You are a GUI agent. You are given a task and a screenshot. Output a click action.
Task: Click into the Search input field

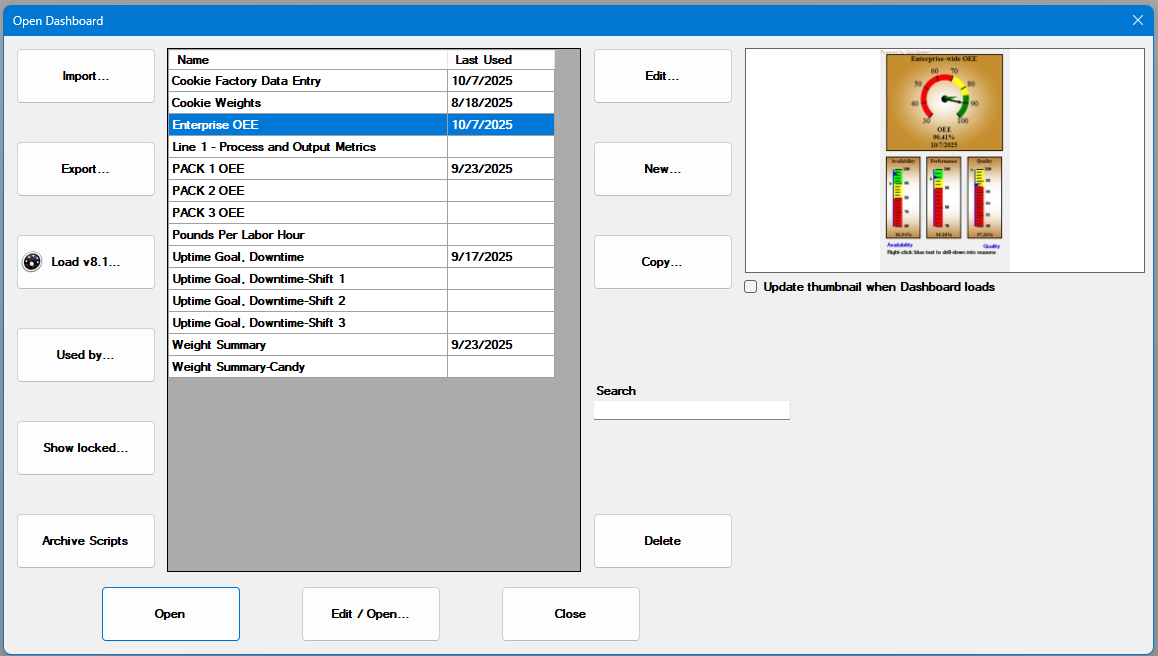tap(691, 410)
